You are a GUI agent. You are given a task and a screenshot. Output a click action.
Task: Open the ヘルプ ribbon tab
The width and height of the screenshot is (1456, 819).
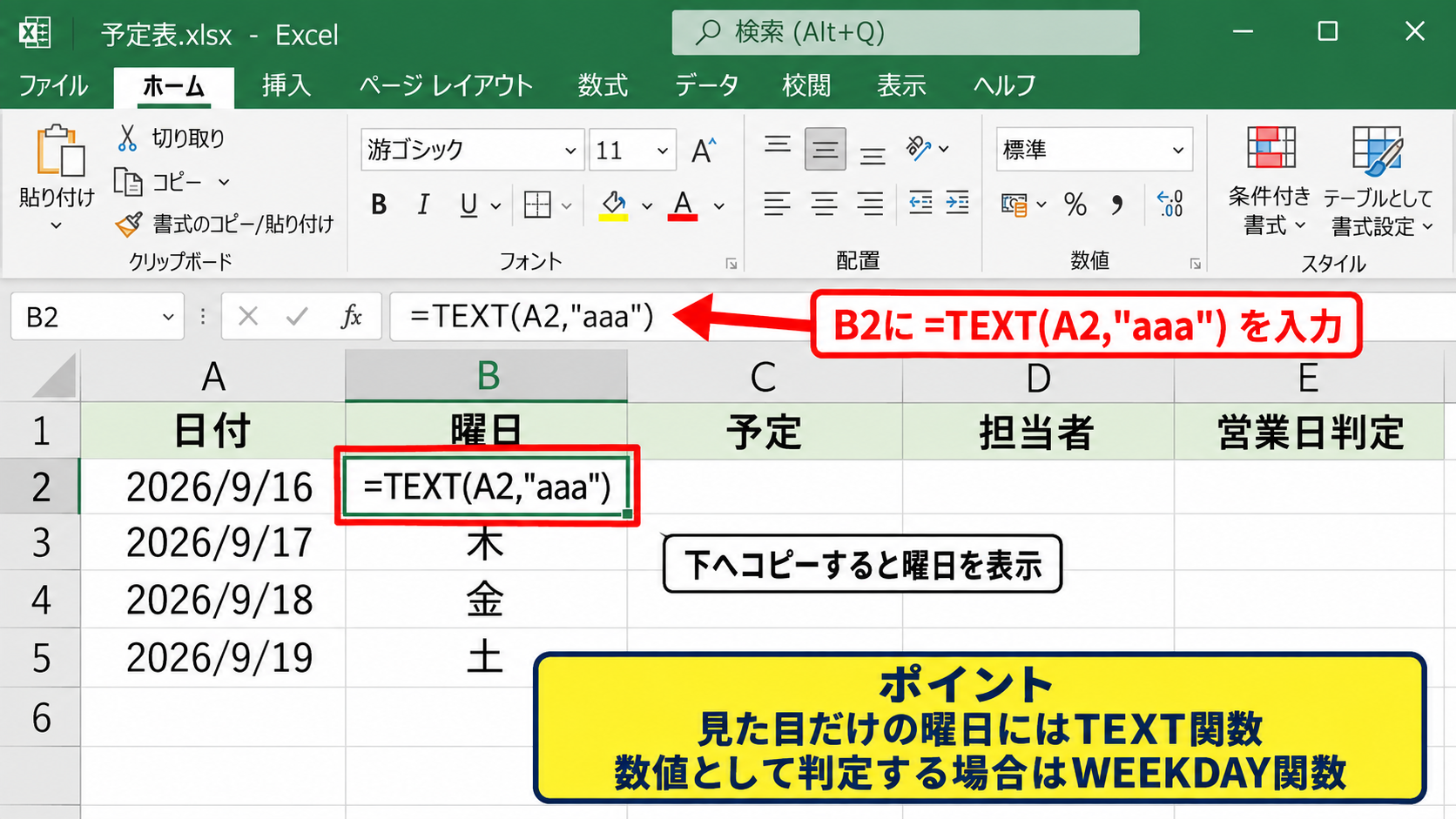[x=1004, y=85]
